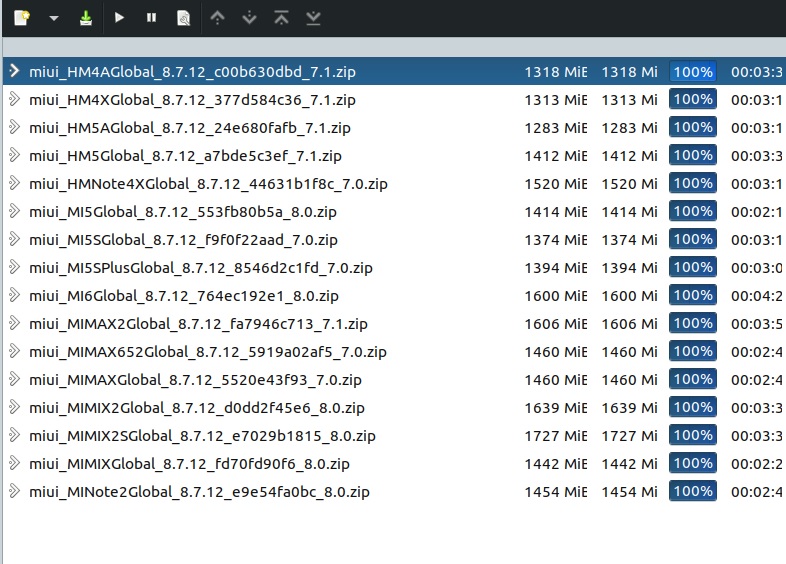Select miui_MIMAXGlobal_8.7.12_5520e43f93_7.0.zip file
This screenshot has width=786, height=564.
coord(195,381)
